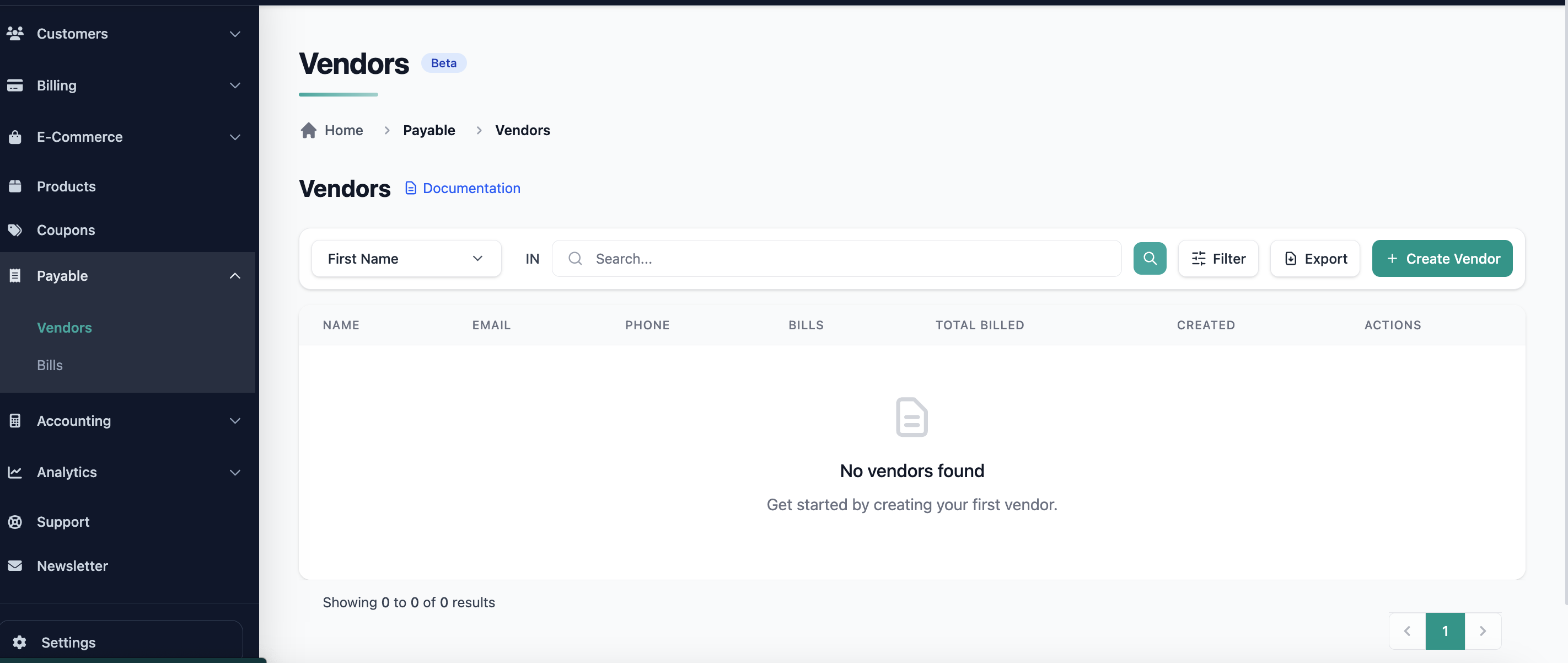
Task: Open the Bills submenu item
Action: [50, 365]
